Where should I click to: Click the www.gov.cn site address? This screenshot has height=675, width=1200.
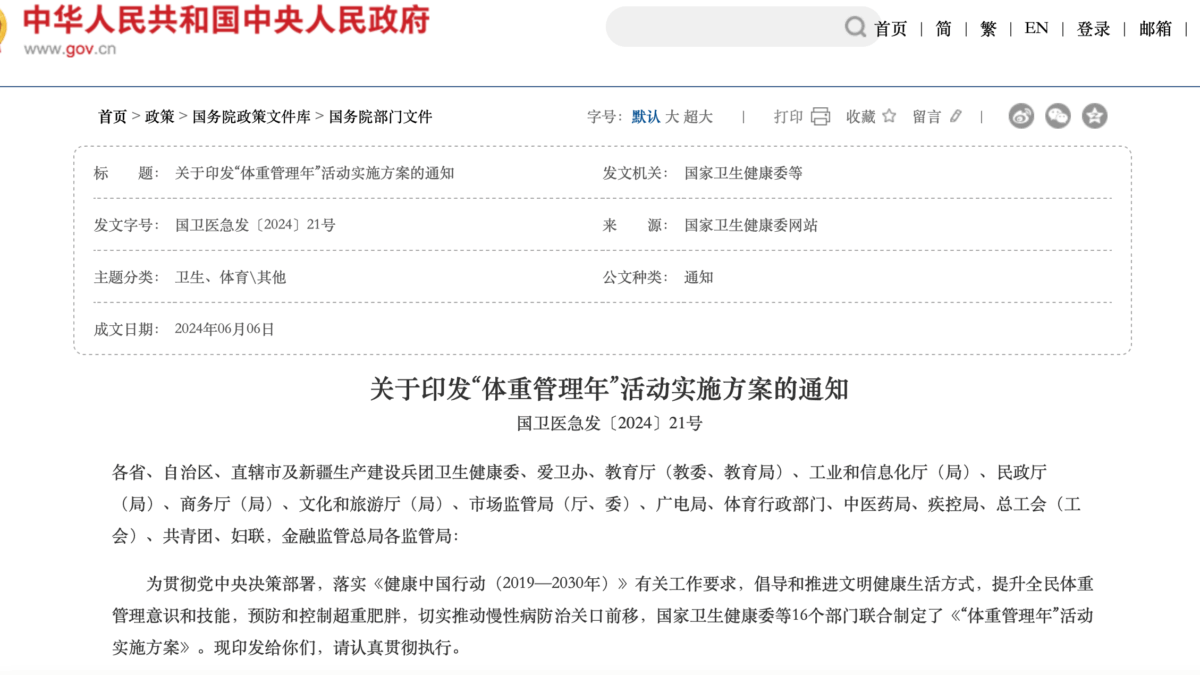tap(69, 50)
